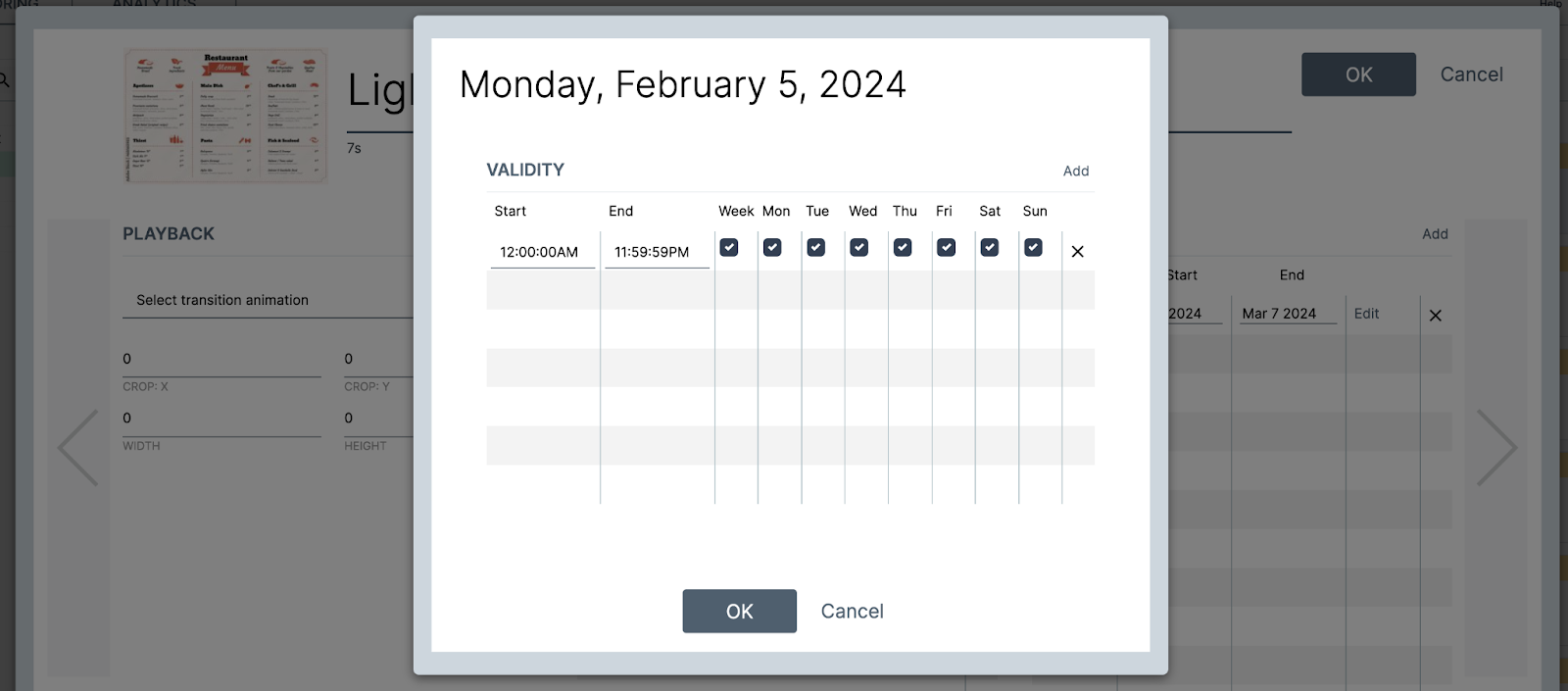This screenshot has width=1568, height=691.
Task: Open the transition animation dropdown
Action: [267, 301]
